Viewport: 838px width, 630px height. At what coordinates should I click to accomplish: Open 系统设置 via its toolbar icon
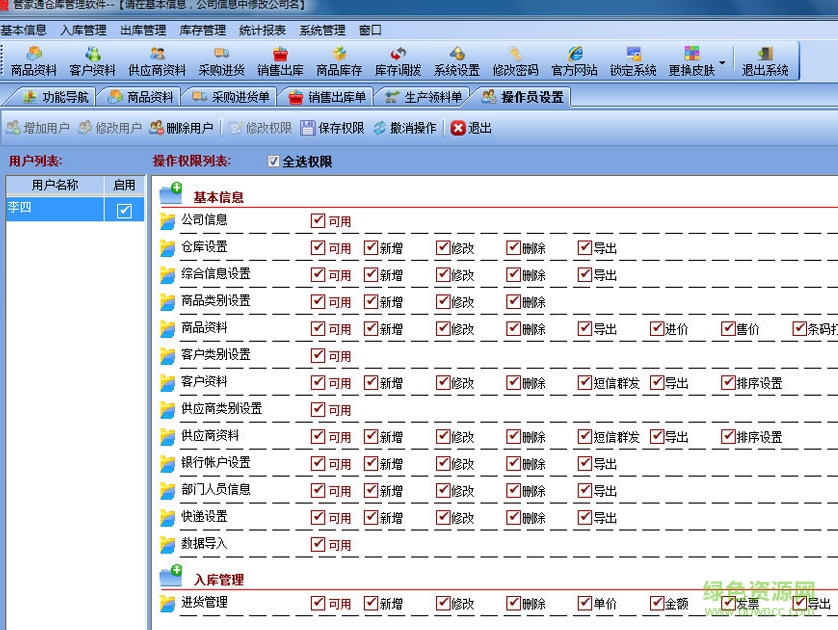457,60
